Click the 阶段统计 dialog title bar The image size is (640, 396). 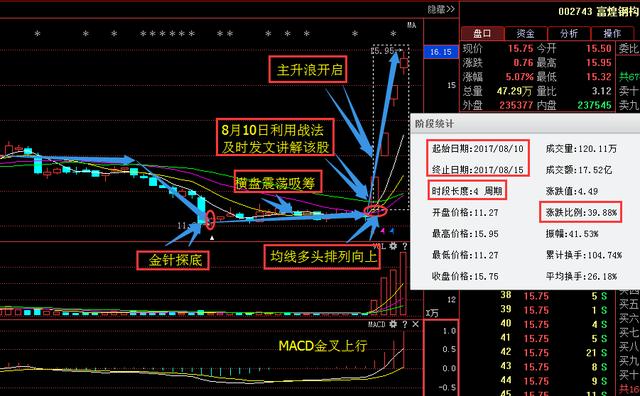tap(525, 123)
